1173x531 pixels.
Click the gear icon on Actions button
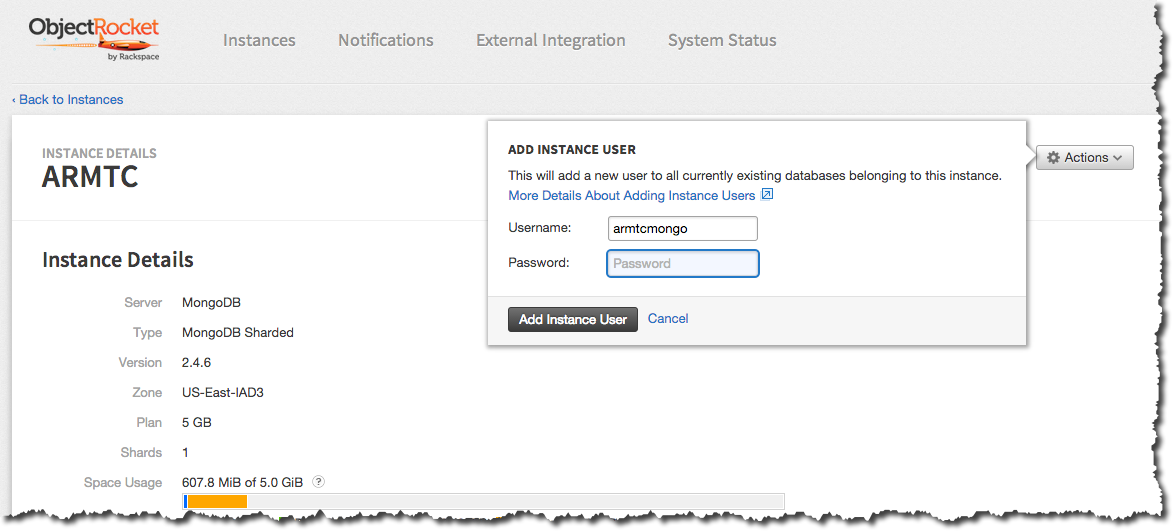click(1053, 158)
